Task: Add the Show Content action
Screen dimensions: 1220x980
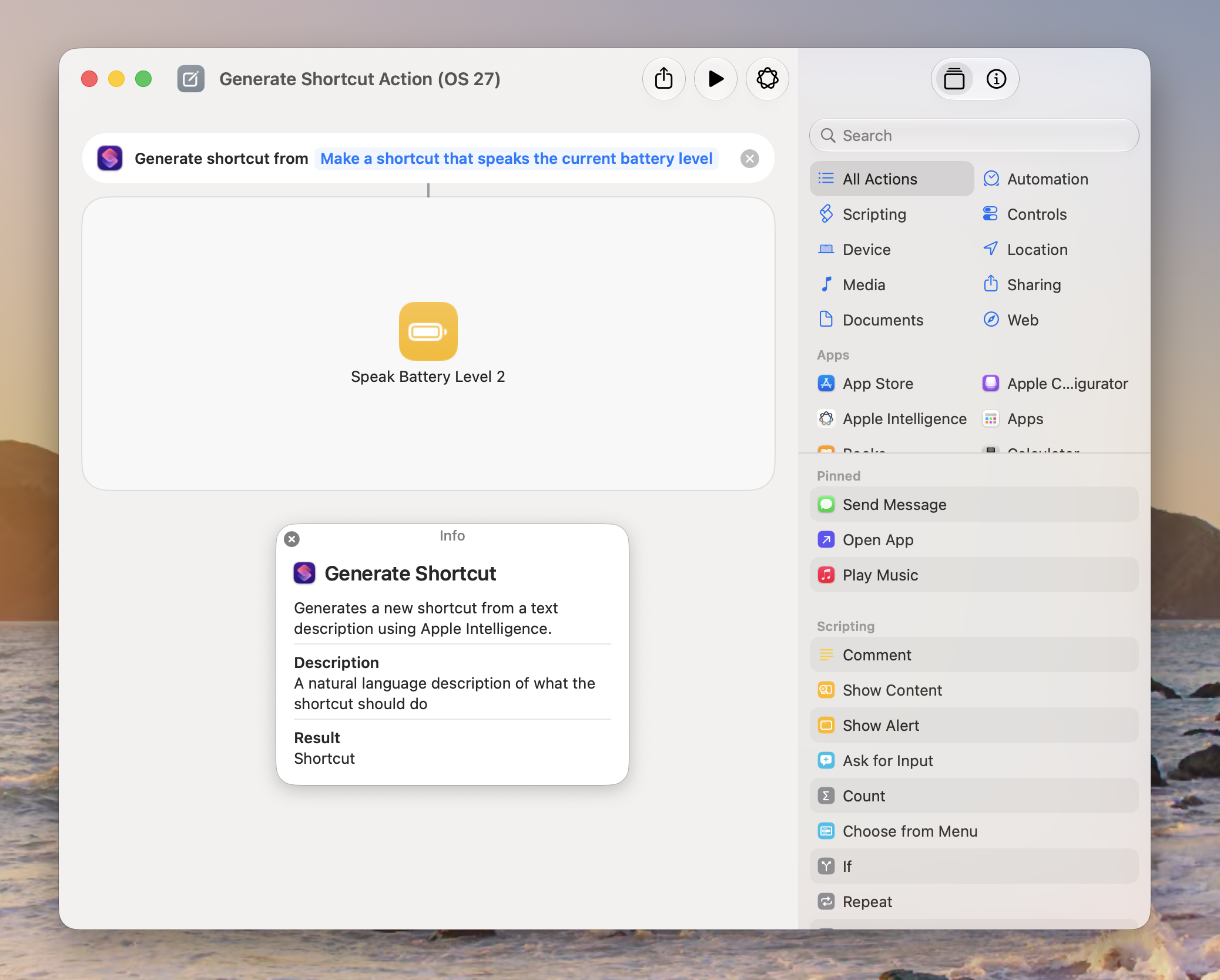Action: 974,690
